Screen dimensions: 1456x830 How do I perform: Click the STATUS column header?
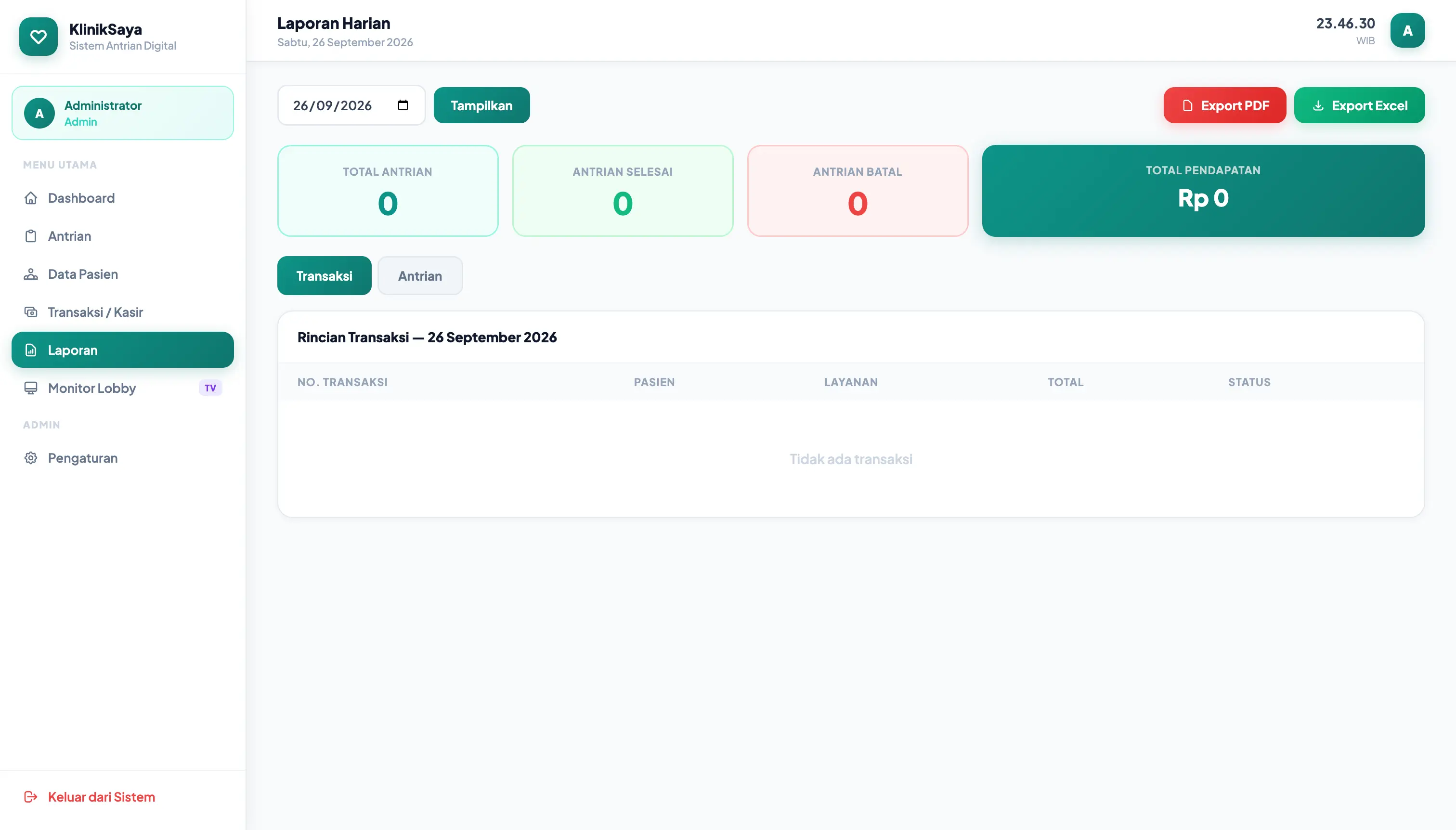[1249, 383]
